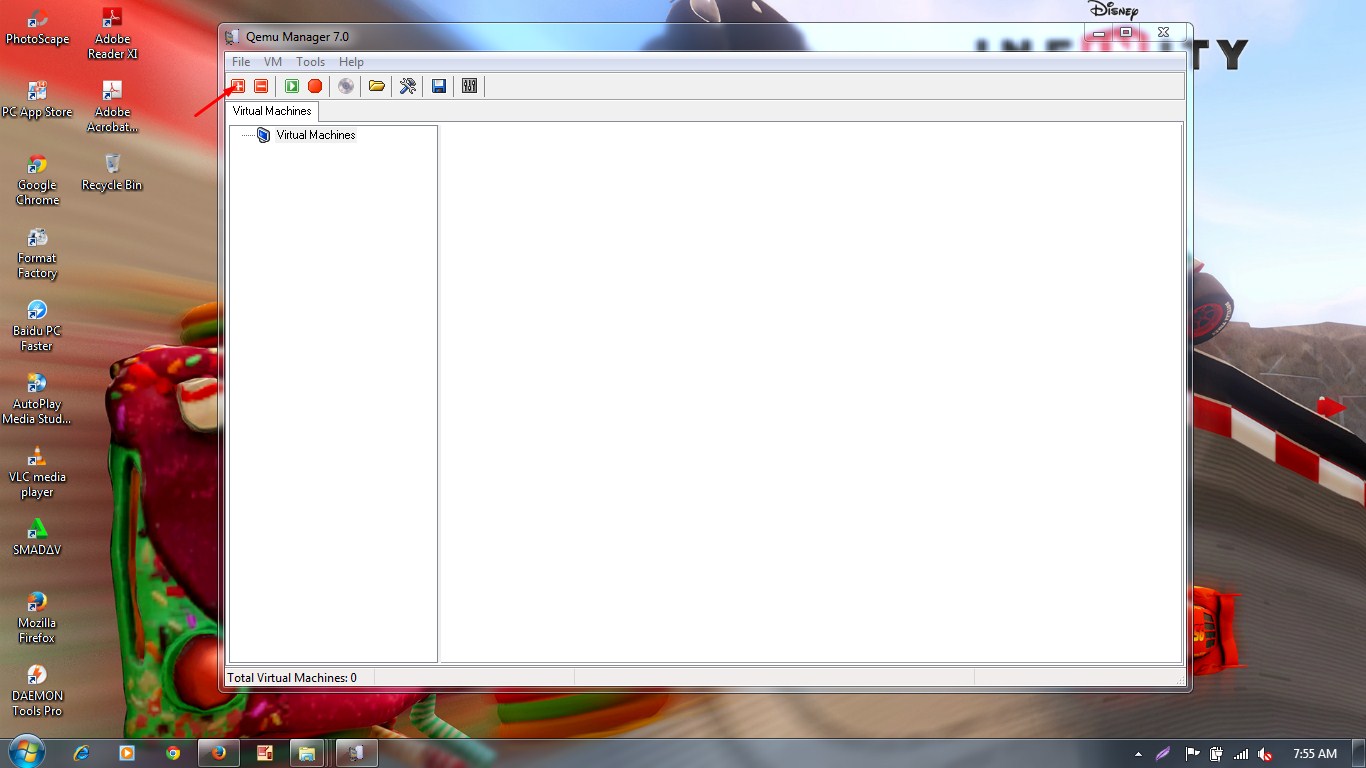Click the network signal tray icon
The image size is (1366, 768).
point(1241,754)
